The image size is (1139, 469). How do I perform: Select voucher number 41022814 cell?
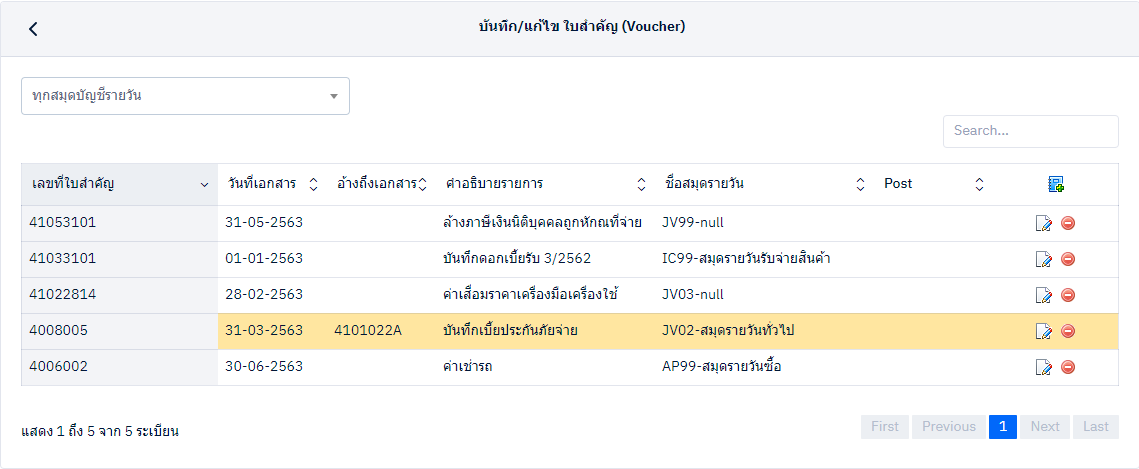pos(119,295)
